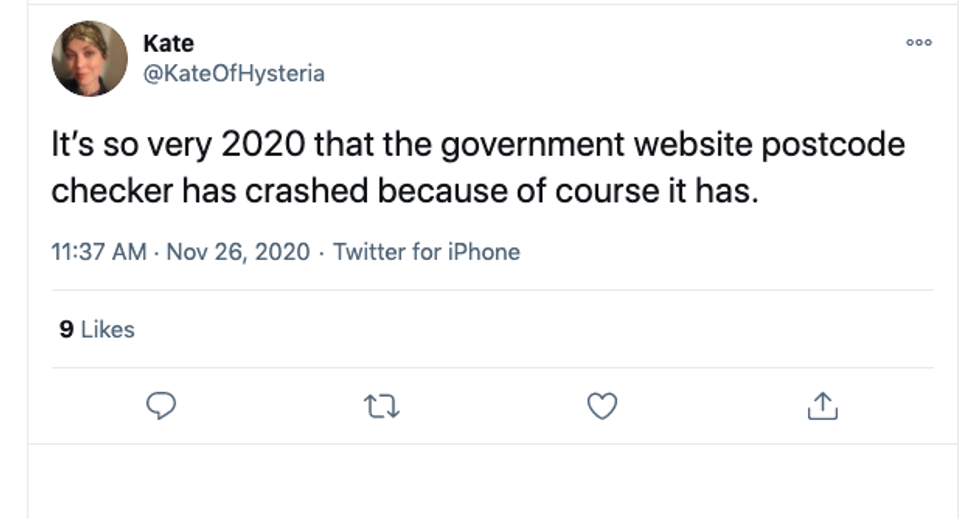This screenshot has height=519, width=980.
Task: Click the tweet's first line mentioning 2020
Action: tap(478, 145)
